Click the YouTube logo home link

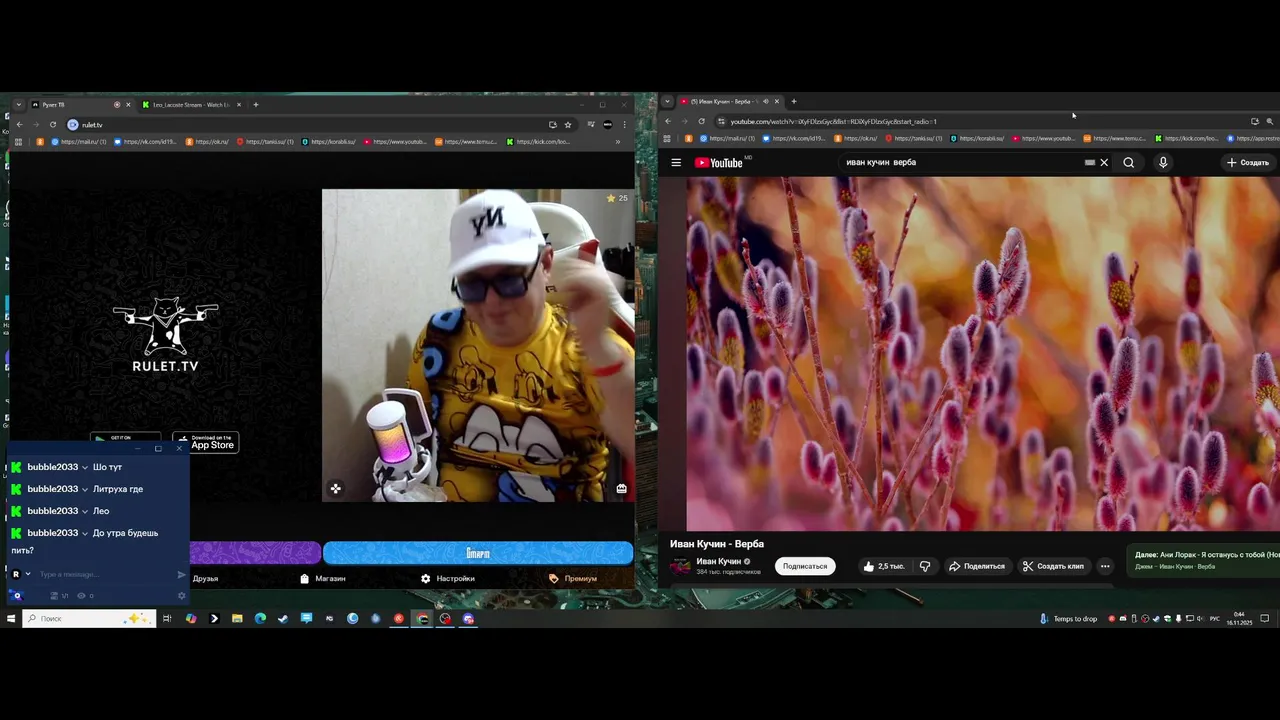pyautogui.click(x=718, y=162)
